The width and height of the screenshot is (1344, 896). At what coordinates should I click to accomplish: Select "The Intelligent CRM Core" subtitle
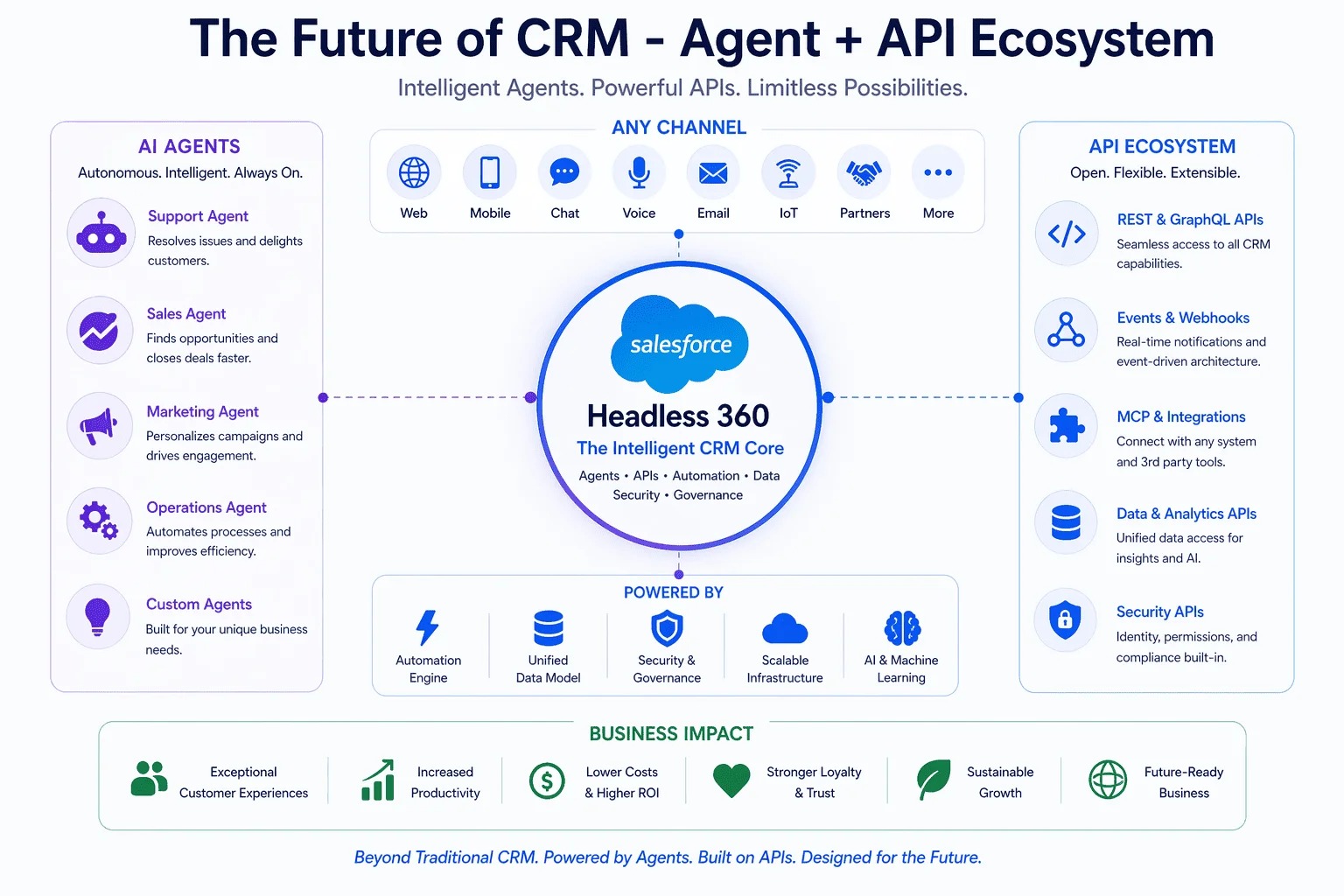(680, 448)
